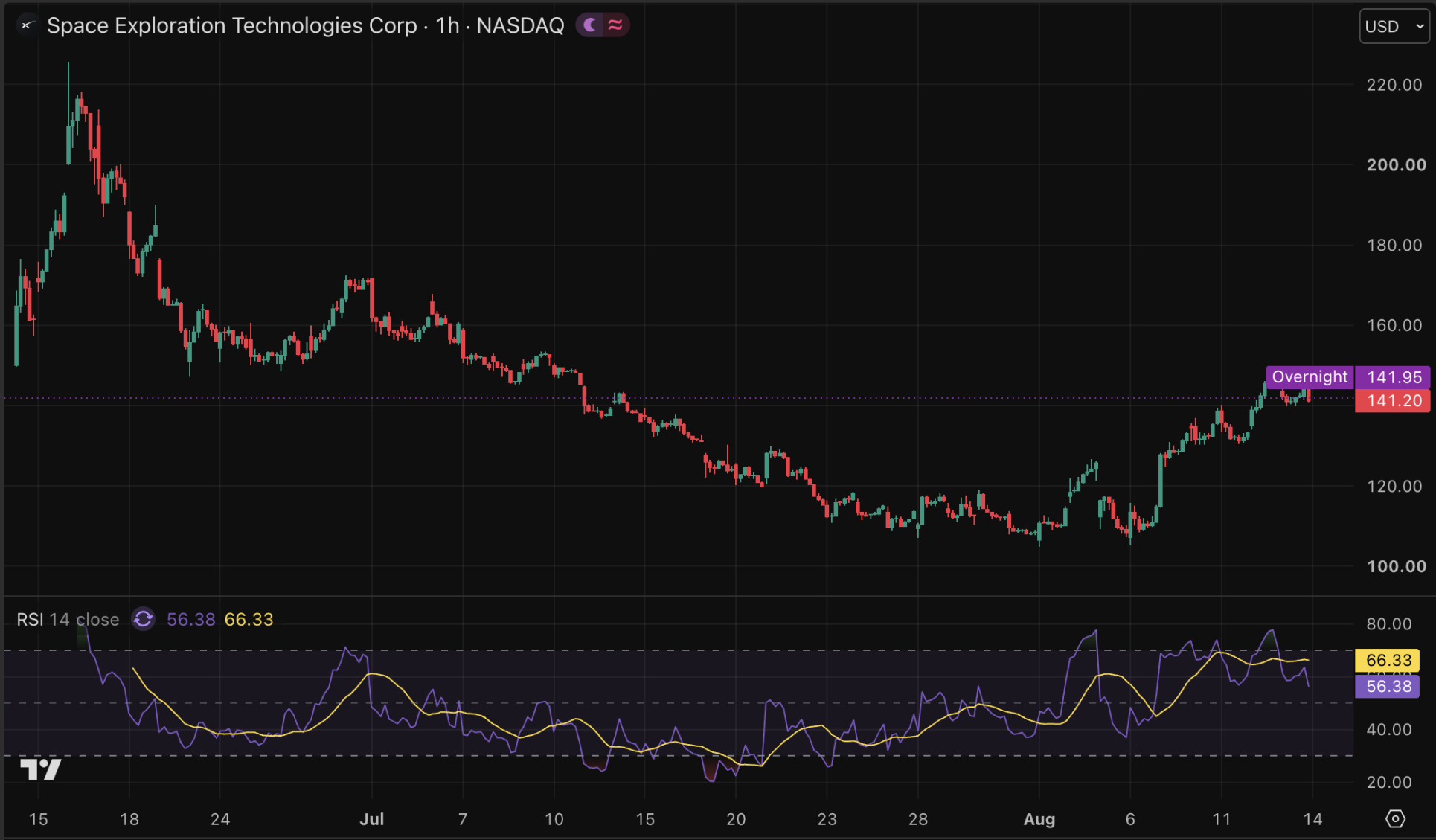
Task: Click the RSI indicator refresh icon
Action: point(143,619)
